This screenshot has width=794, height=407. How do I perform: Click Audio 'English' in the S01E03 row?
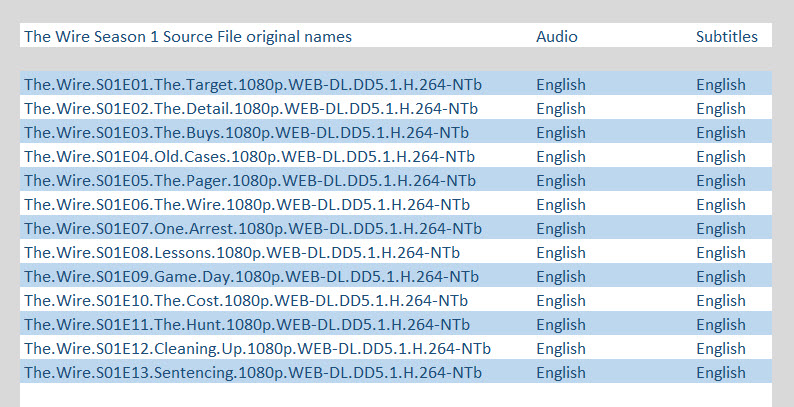pyautogui.click(x=561, y=133)
